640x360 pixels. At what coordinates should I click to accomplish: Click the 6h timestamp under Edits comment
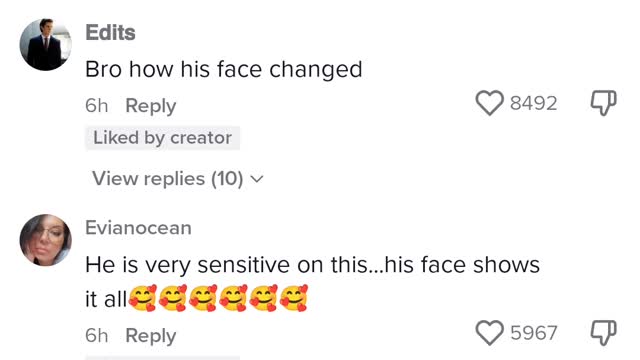coord(97,106)
